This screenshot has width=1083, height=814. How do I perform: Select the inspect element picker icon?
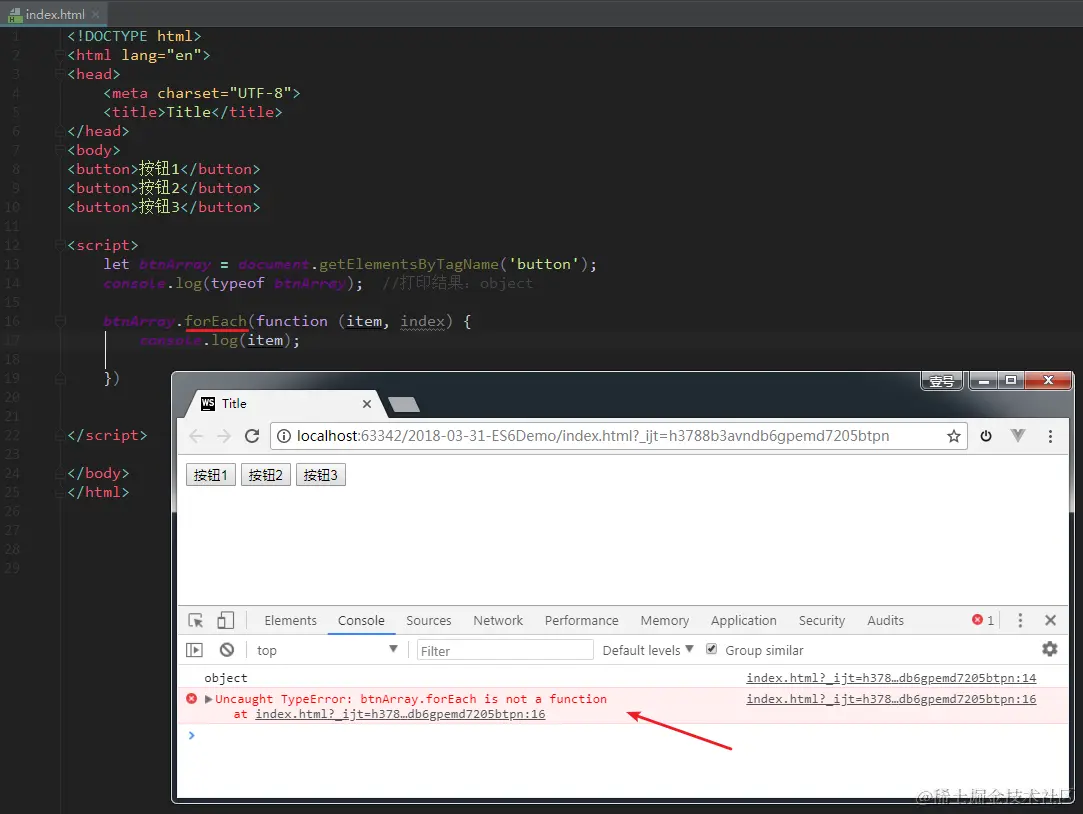tap(195, 621)
